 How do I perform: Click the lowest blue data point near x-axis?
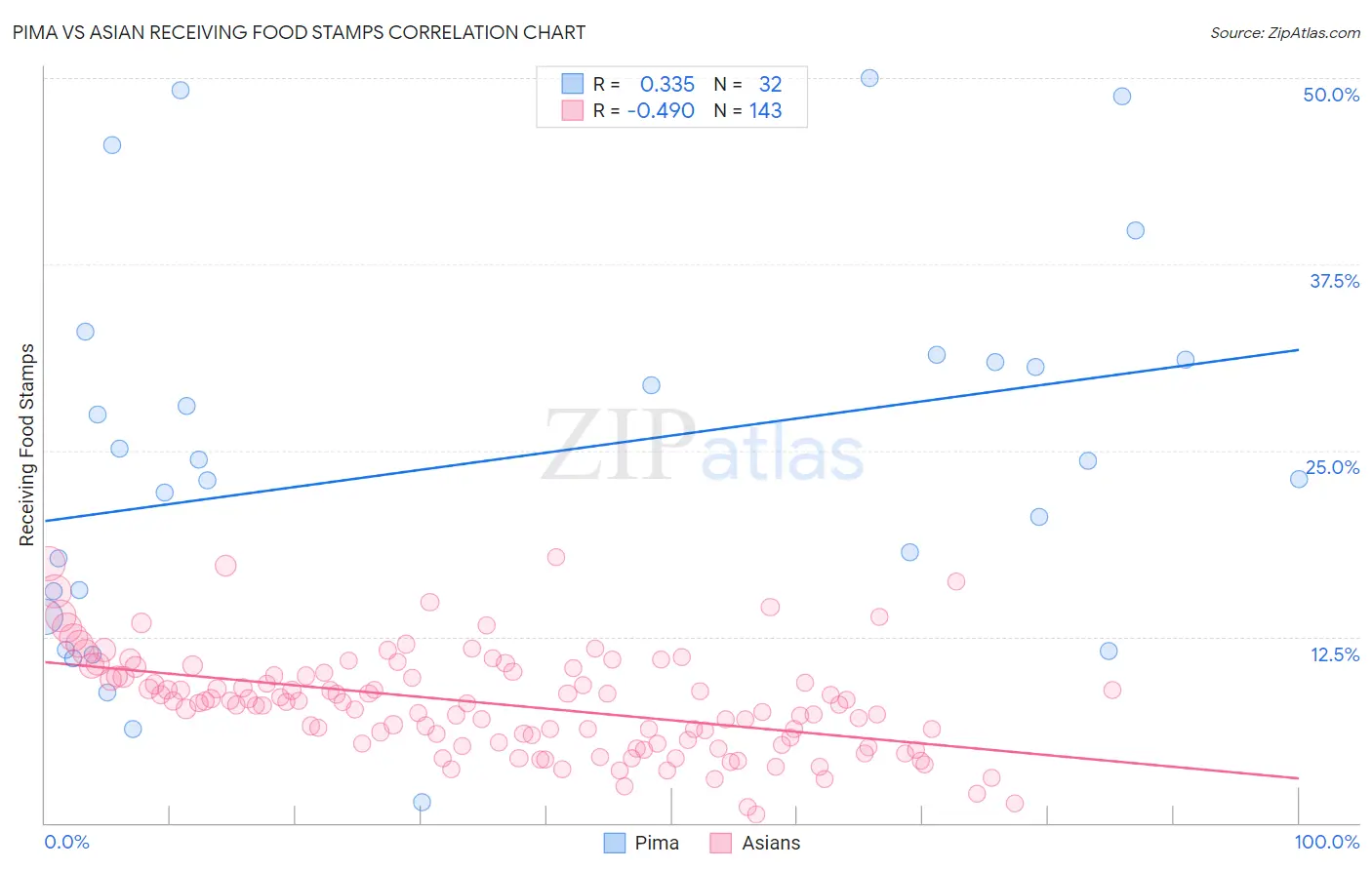coord(422,802)
